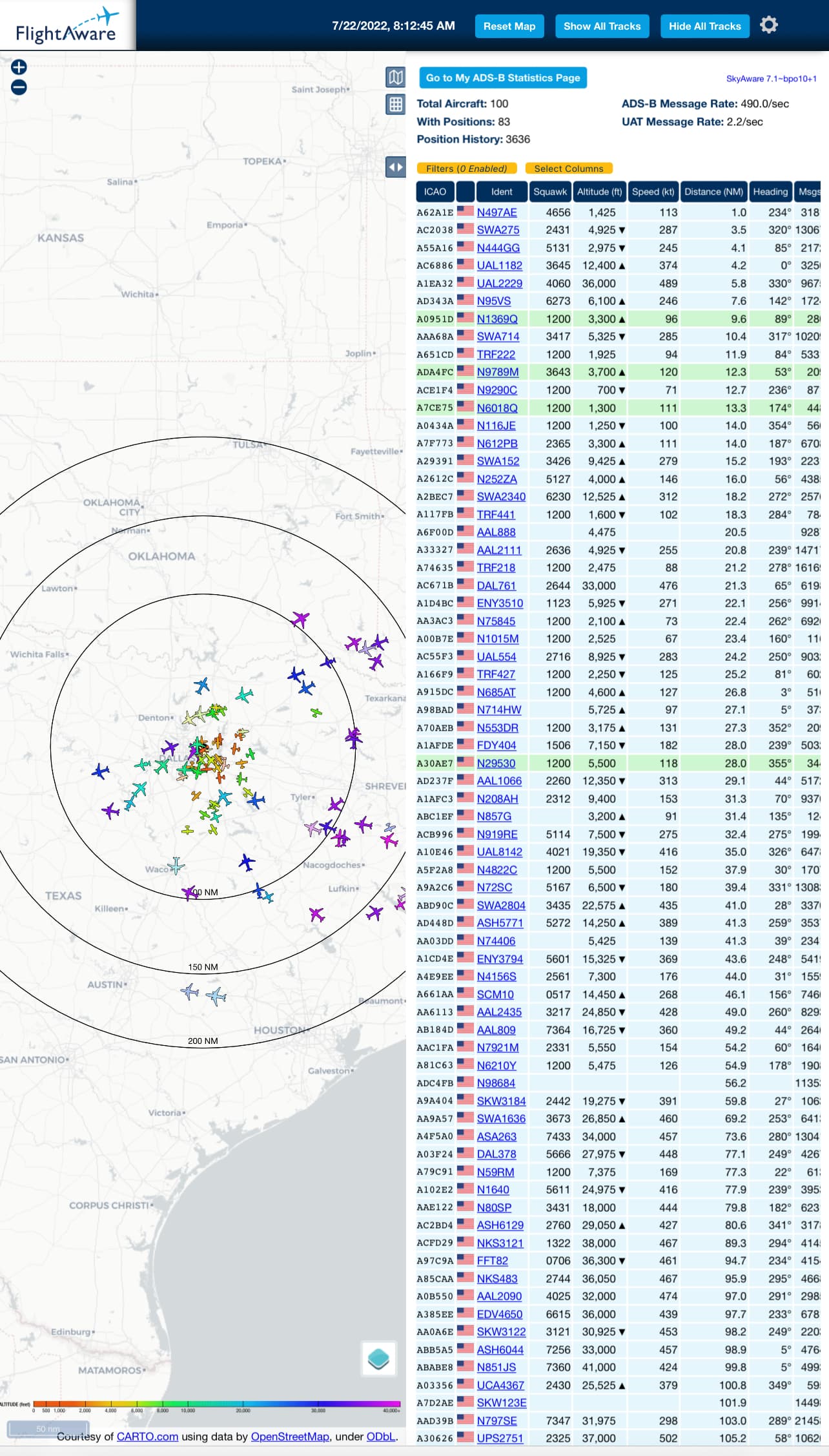Select the light blue aircraft icon near Waco
The image size is (829, 1456).
176,865
